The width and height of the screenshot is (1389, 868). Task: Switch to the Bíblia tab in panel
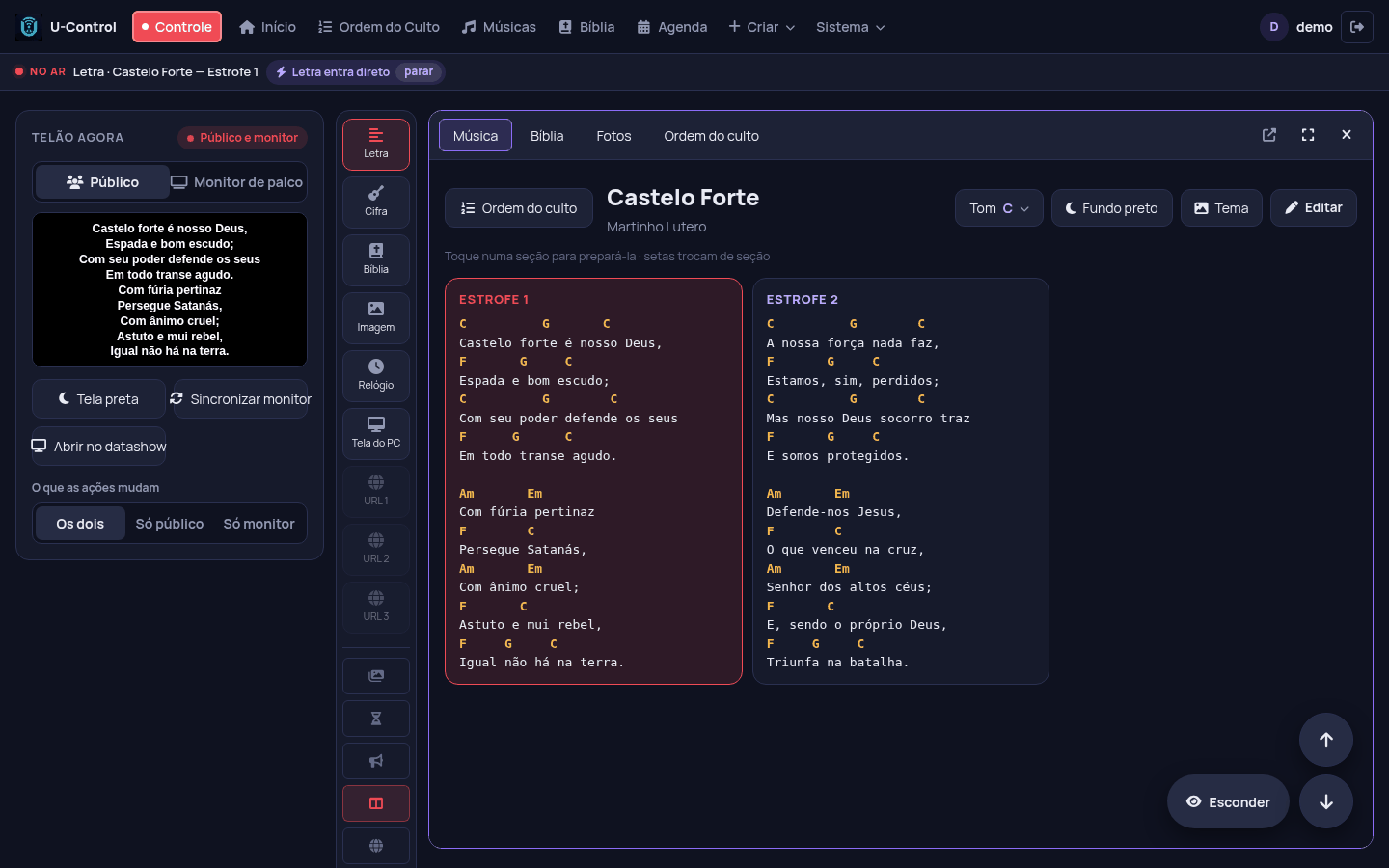547,136
